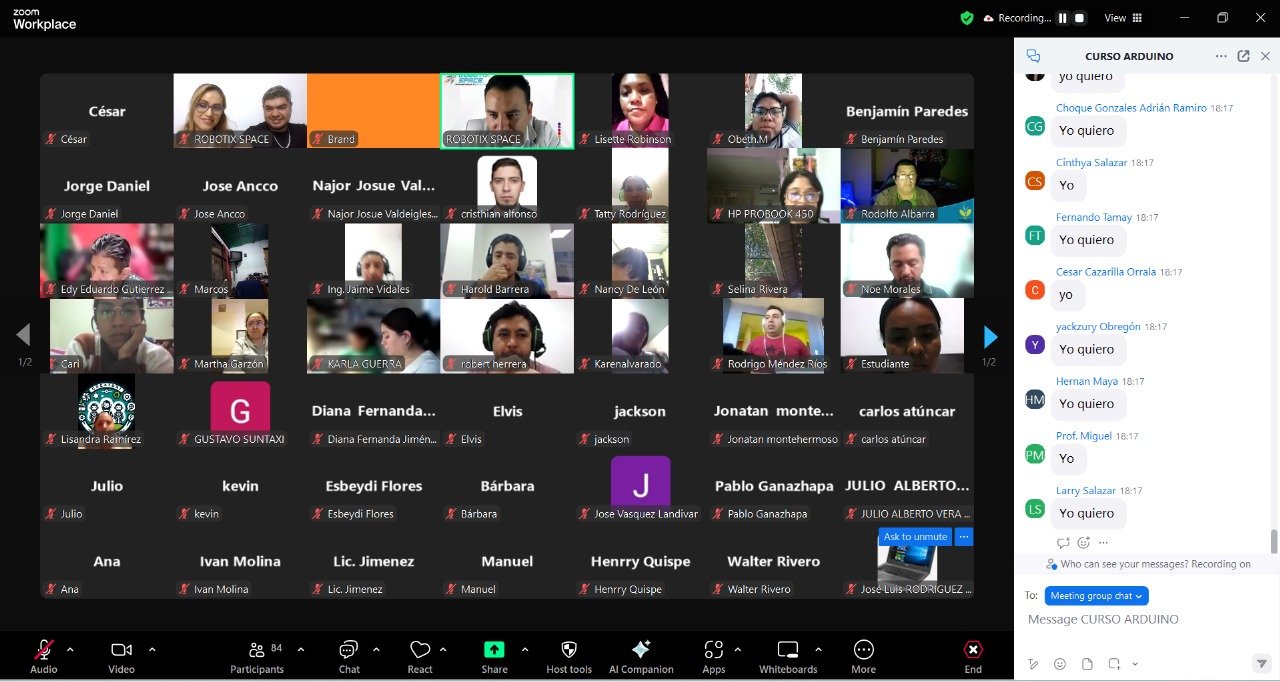Open the View layout menu
Screen dimensions: 1280x682
[x=1122, y=18]
